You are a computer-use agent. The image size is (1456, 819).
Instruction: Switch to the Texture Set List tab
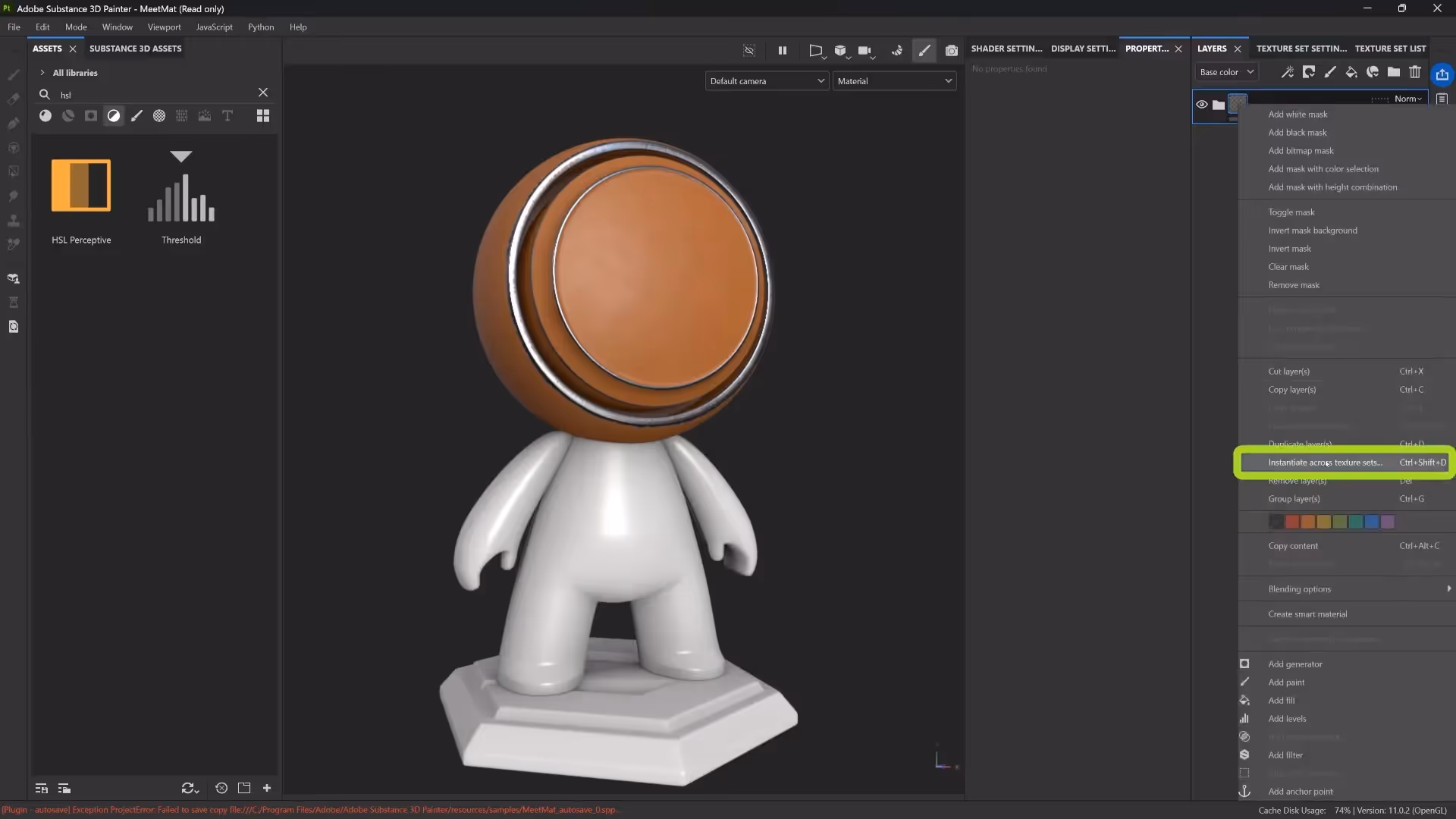[1390, 49]
